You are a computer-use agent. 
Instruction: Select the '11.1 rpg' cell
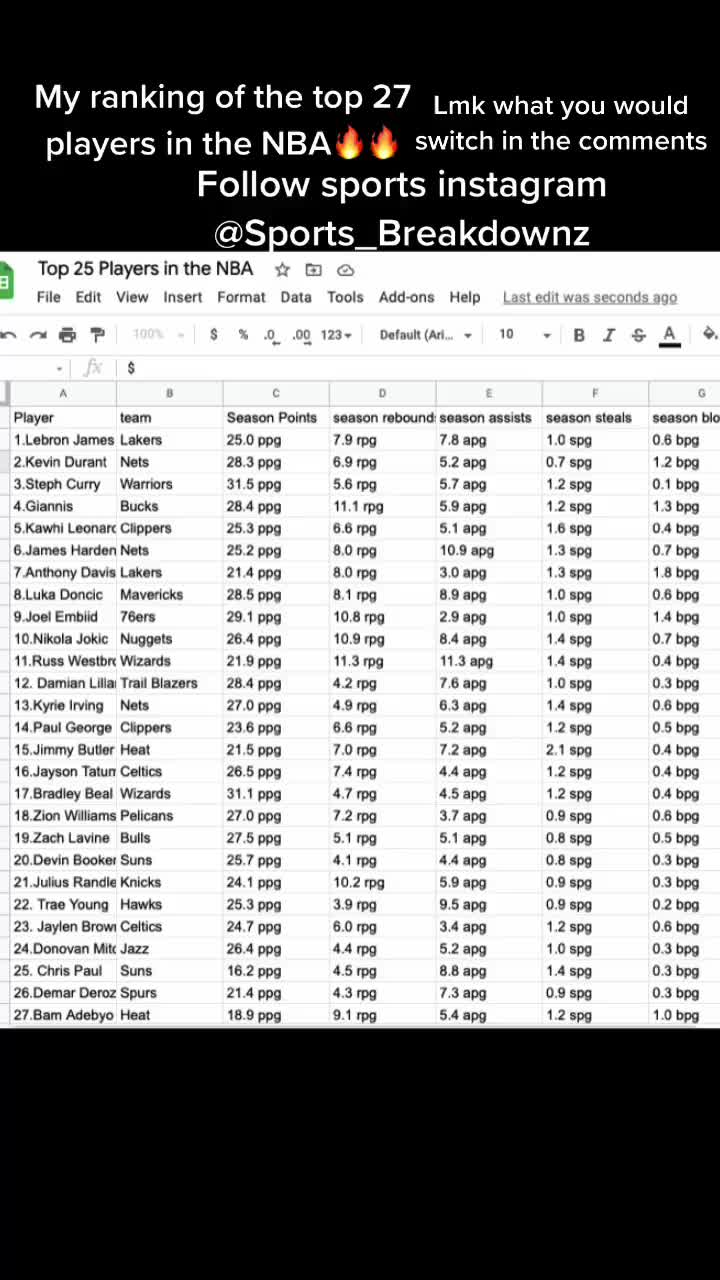pyautogui.click(x=382, y=506)
